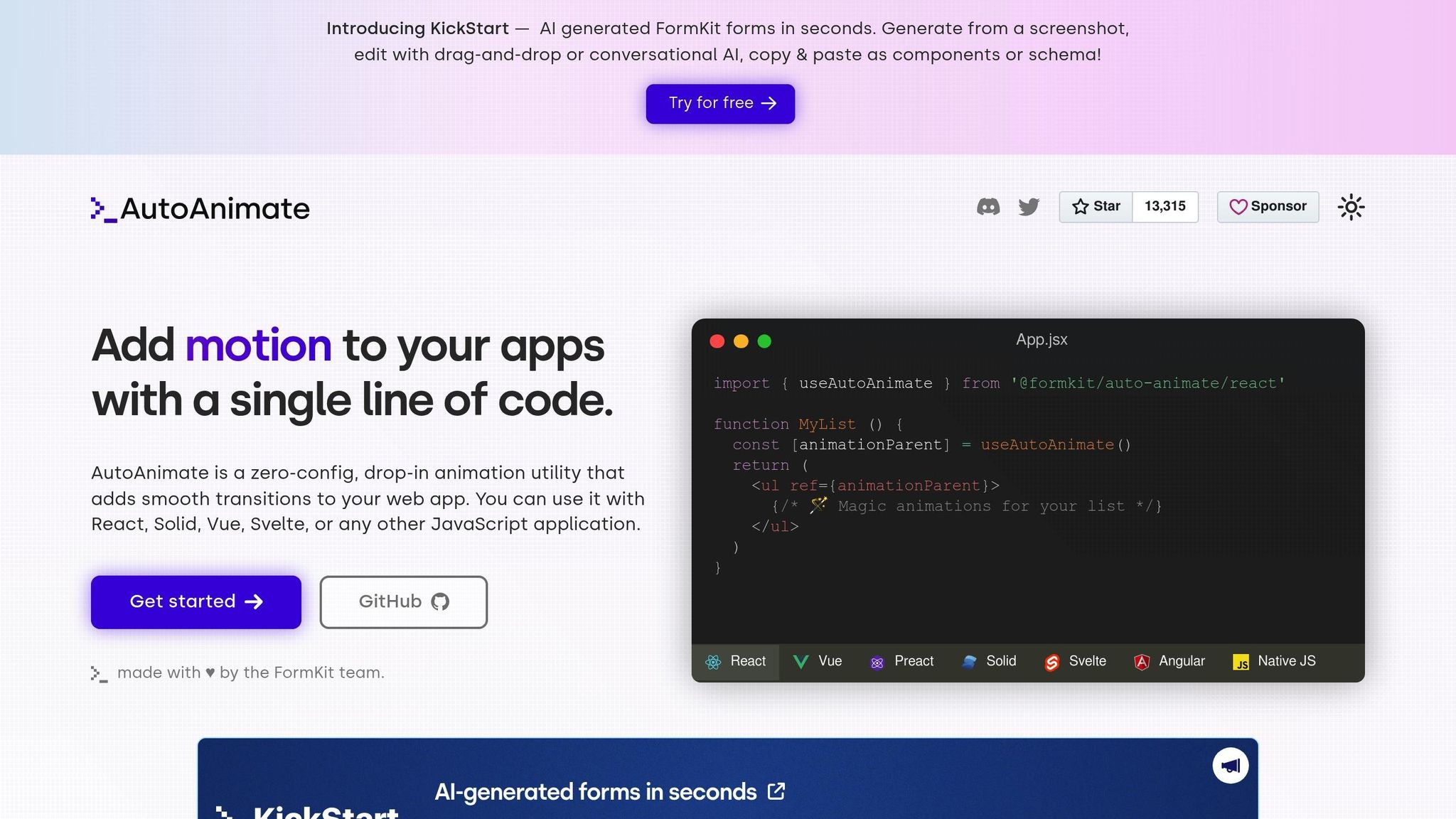
Task: Switch to the Vue code tab
Action: click(x=818, y=662)
